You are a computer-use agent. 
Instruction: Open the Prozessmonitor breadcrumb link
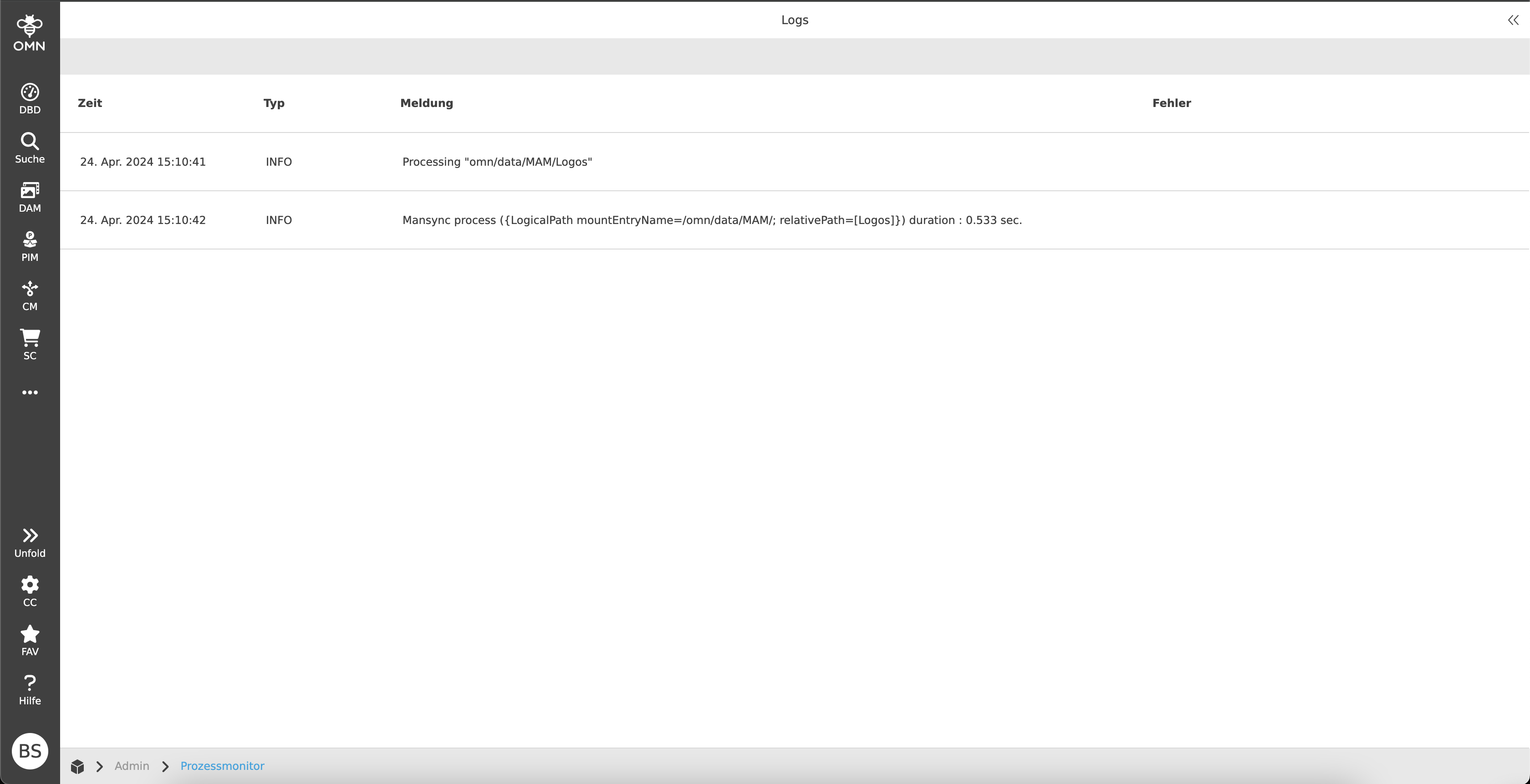(223, 766)
